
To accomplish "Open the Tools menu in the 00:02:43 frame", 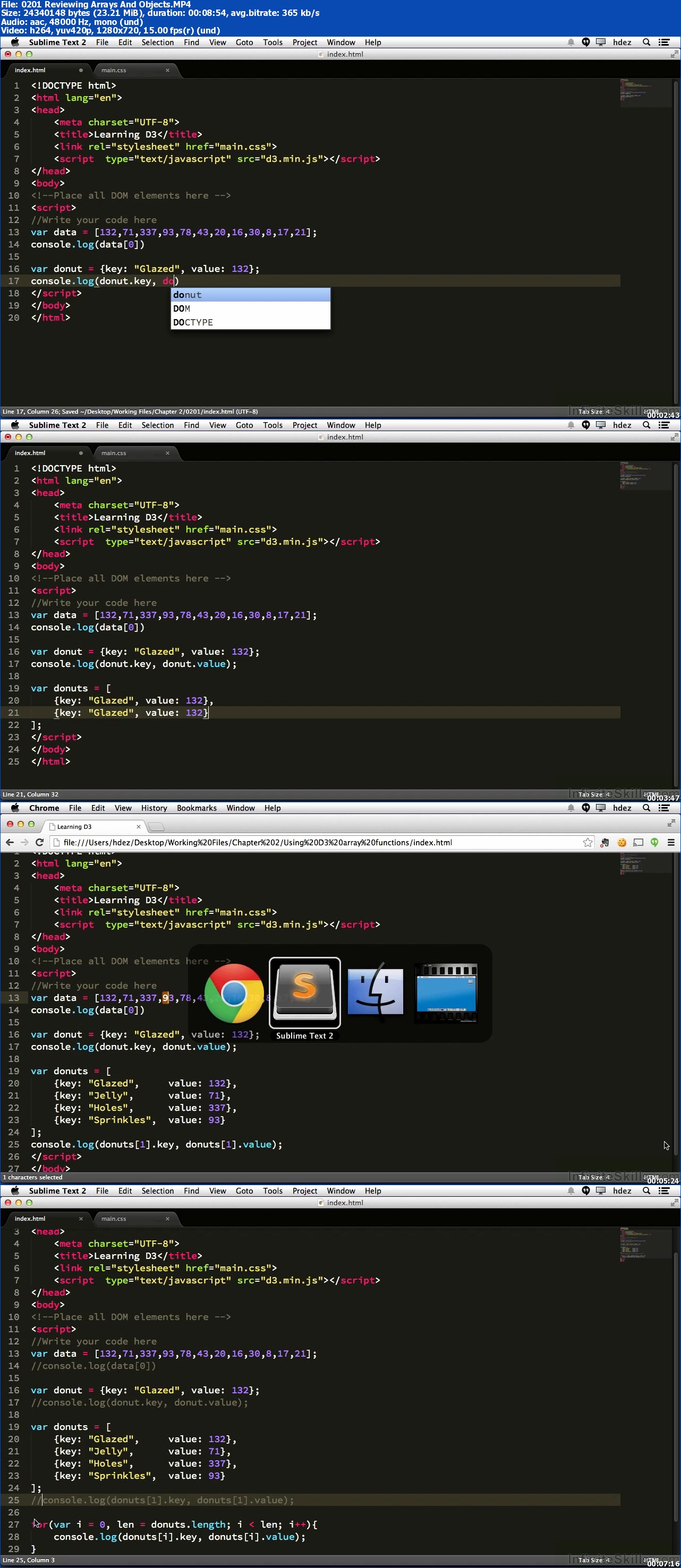I will tap(273, 42).
